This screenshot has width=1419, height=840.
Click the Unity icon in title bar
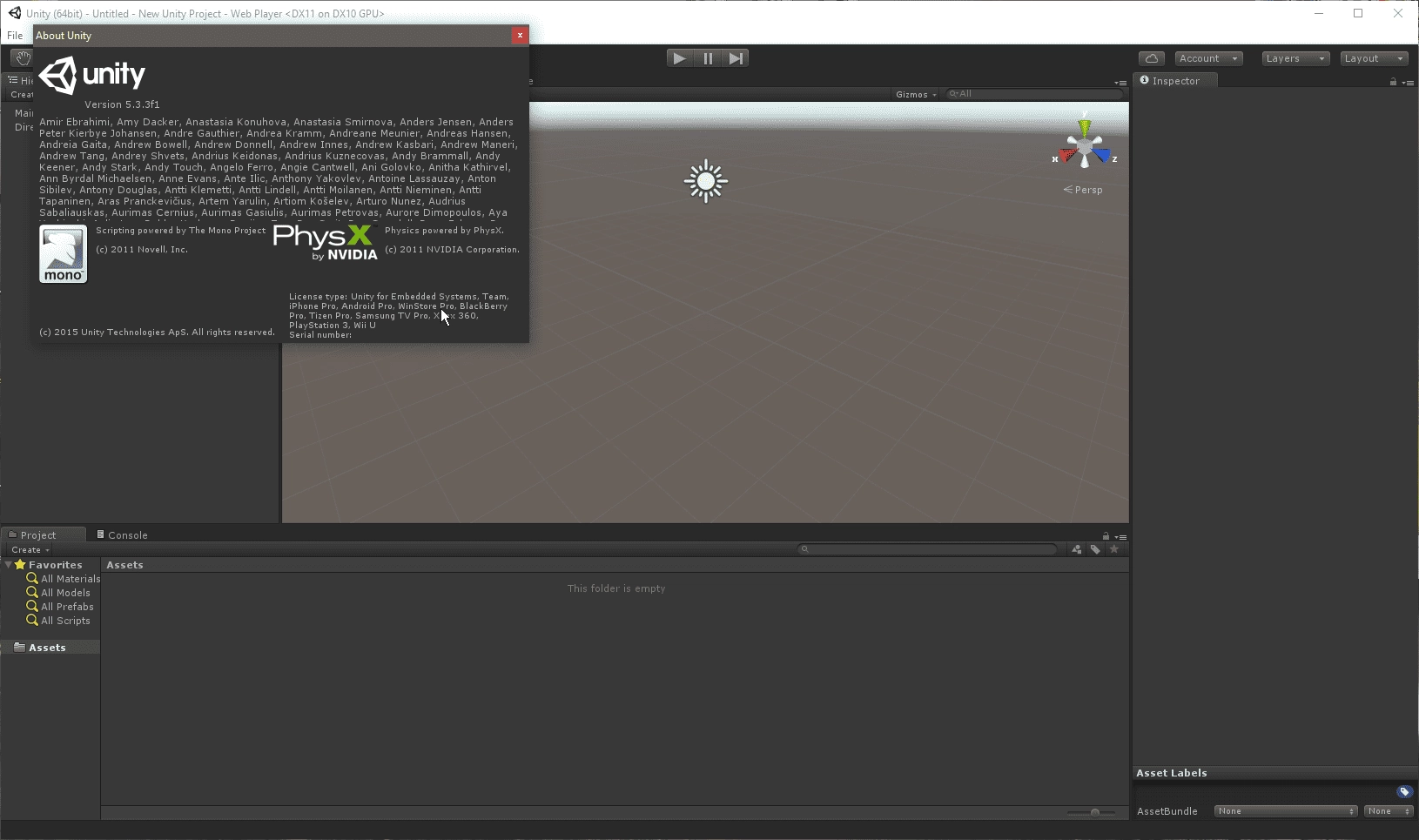coord(14,13)
